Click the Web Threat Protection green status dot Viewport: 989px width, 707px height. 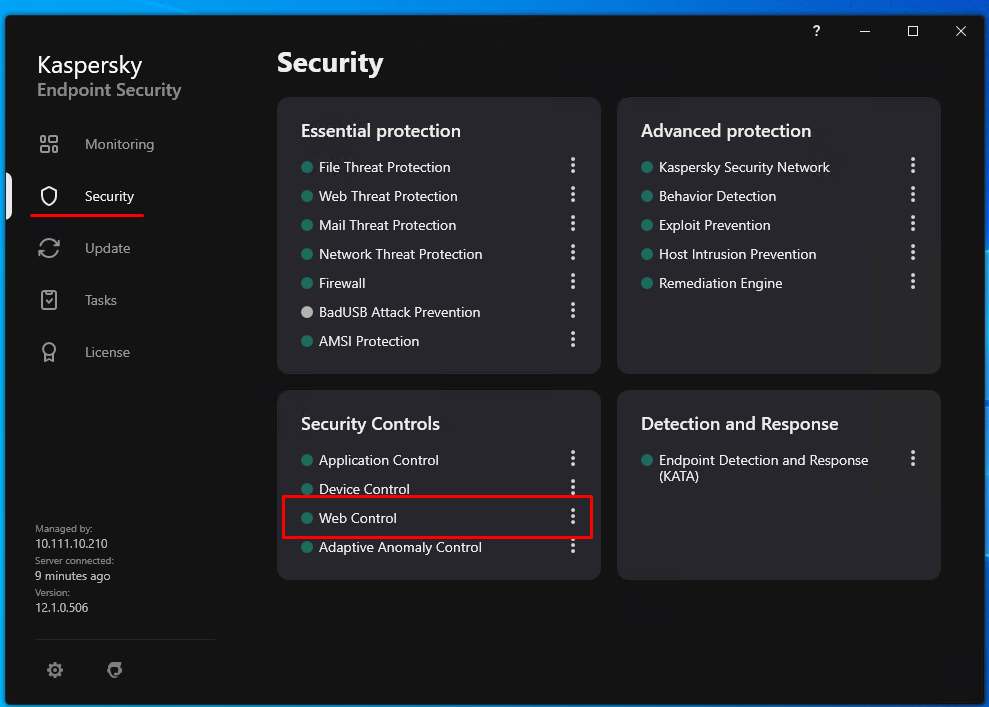pos(307,196)
